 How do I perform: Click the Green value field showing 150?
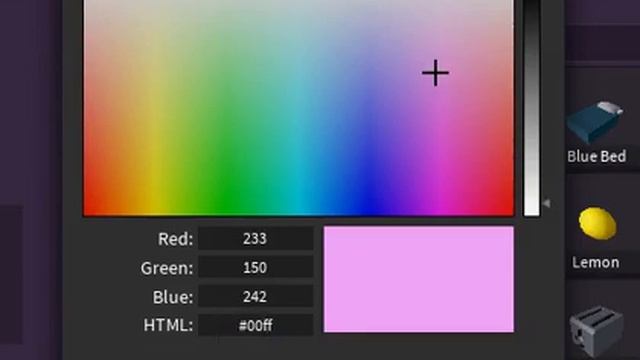pyautogui.click(x=256, y=267)
